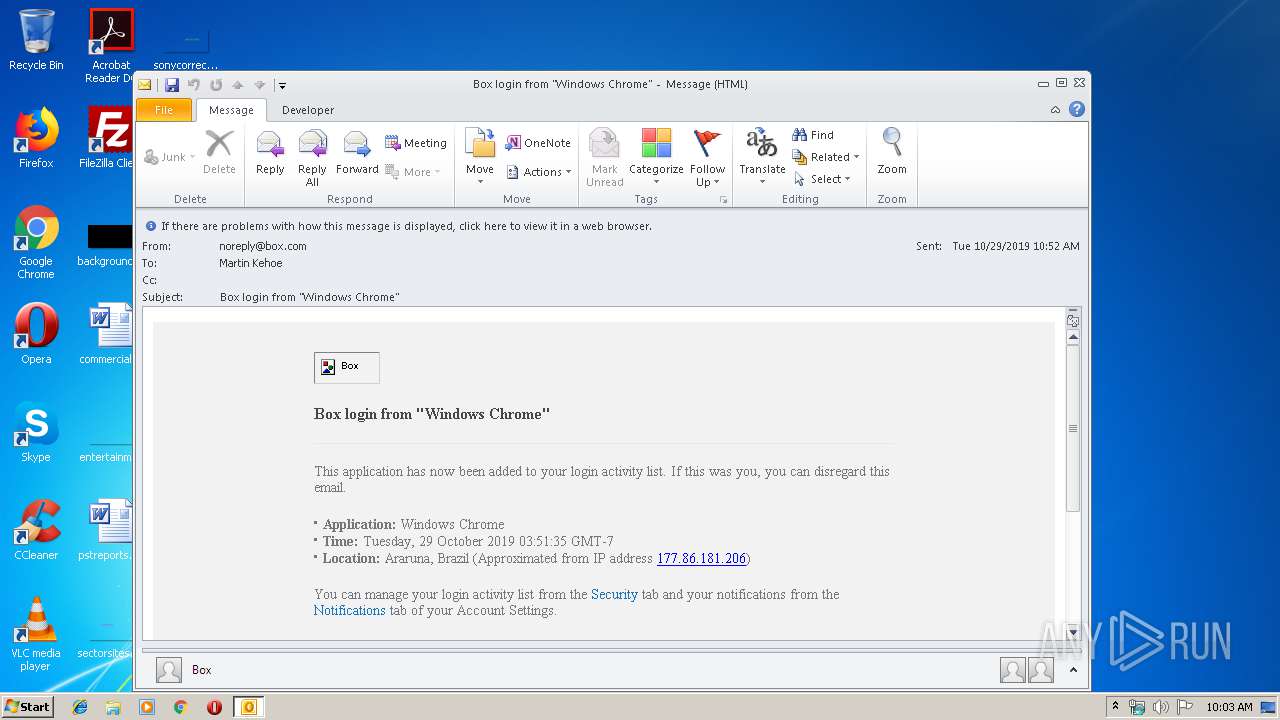Open the Windows Start menu

point(28,706)
